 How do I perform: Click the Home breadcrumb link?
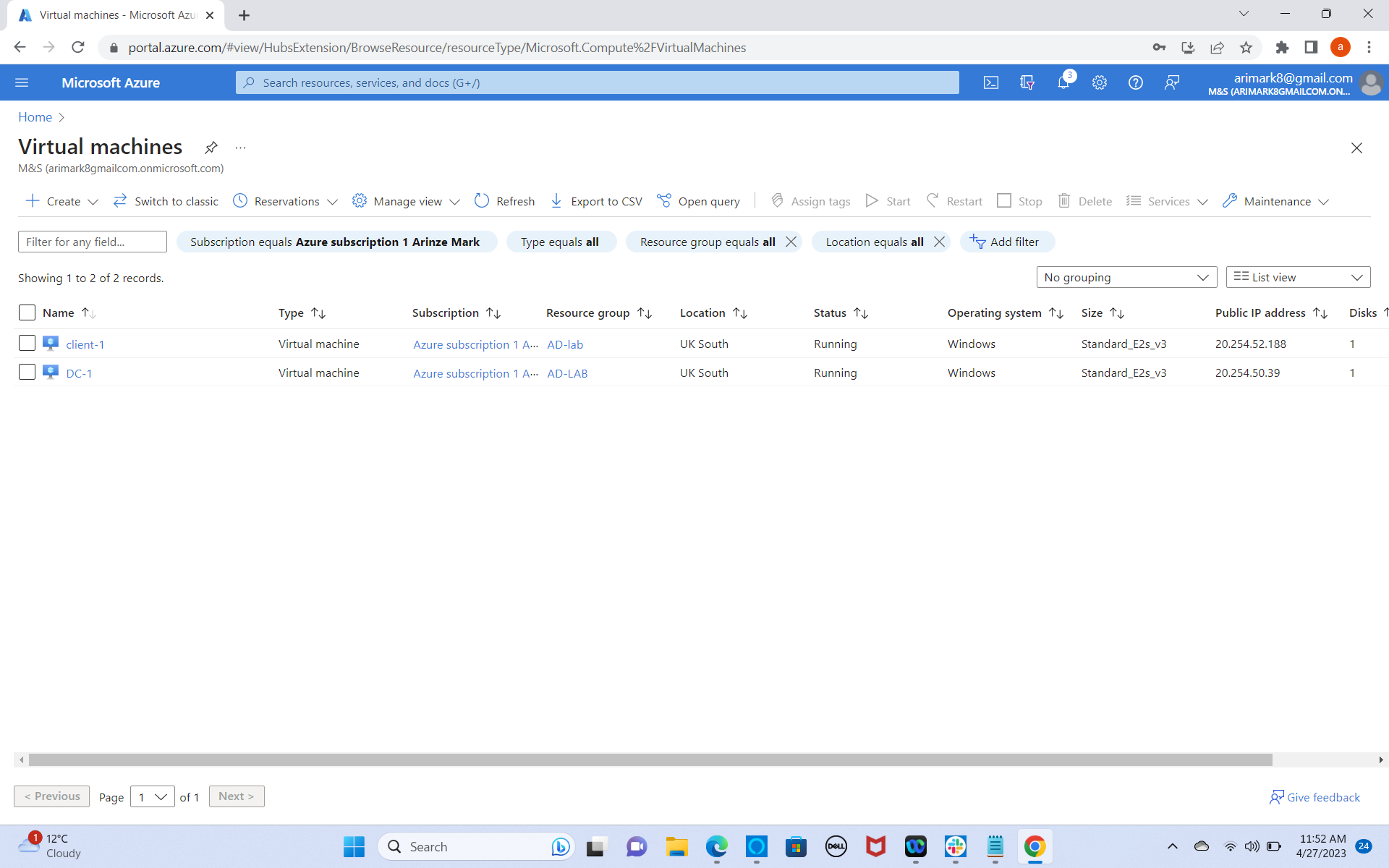point(35,117)
